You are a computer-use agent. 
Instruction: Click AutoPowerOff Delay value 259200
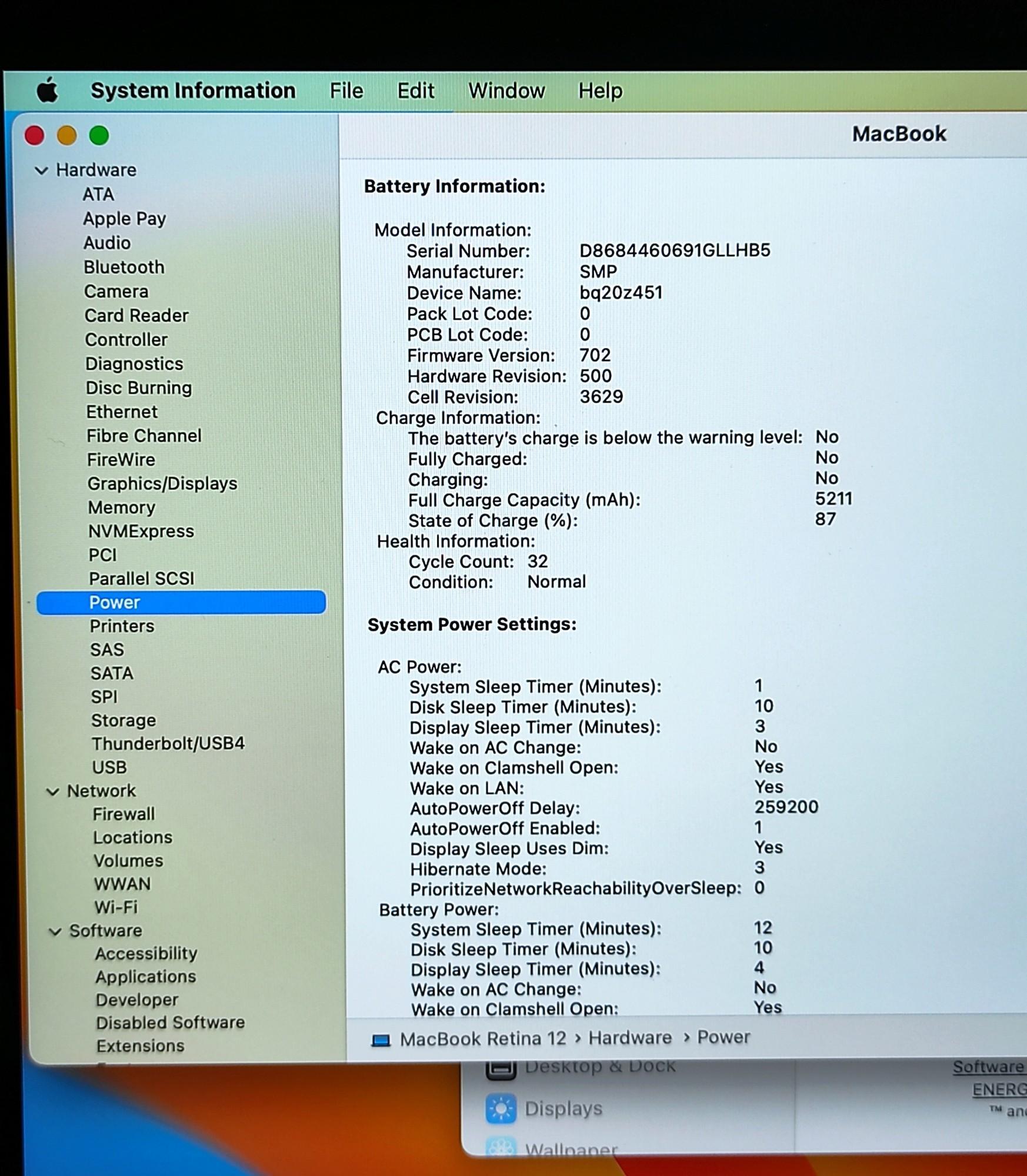tap(786, 807)
